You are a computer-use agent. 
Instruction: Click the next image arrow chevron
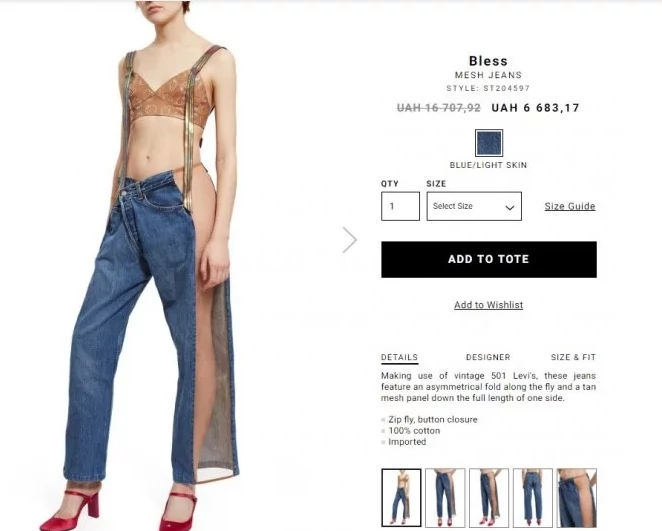(x=350, y=240)
